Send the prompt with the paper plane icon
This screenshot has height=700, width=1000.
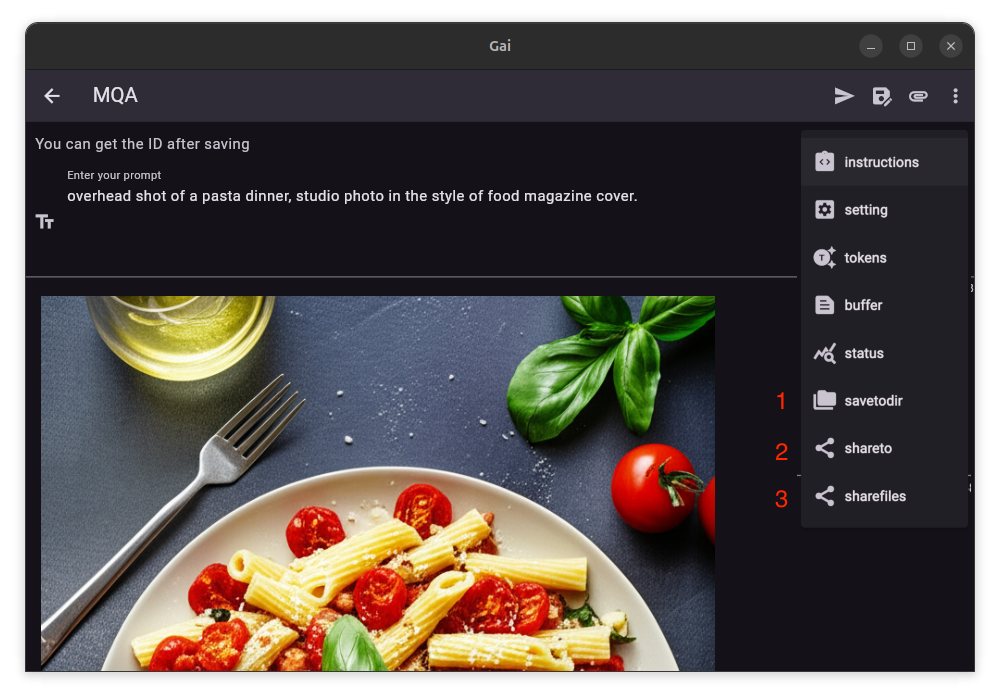(845, 96)
